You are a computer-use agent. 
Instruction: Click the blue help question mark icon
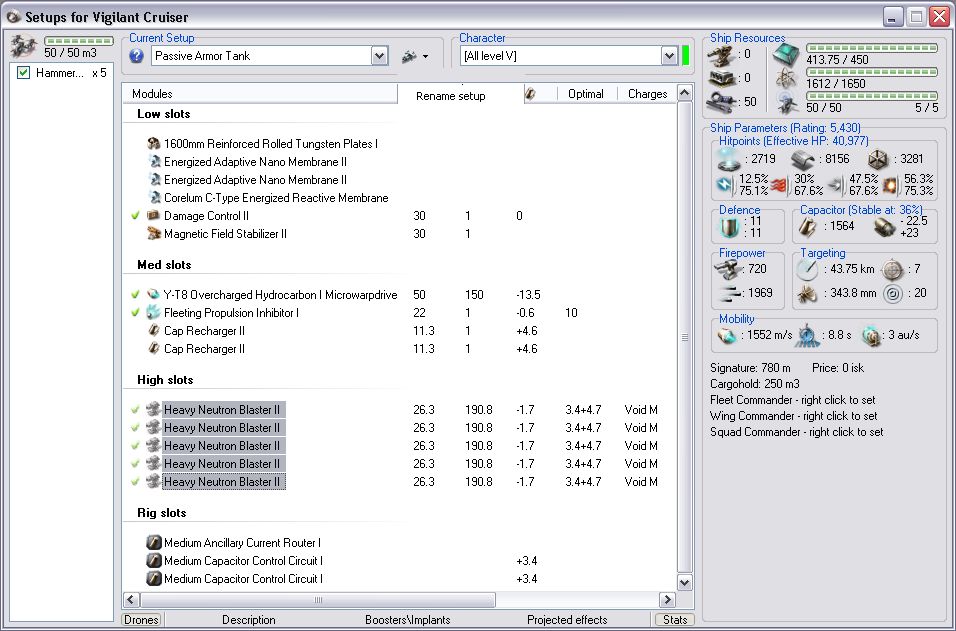click(137, 56)
